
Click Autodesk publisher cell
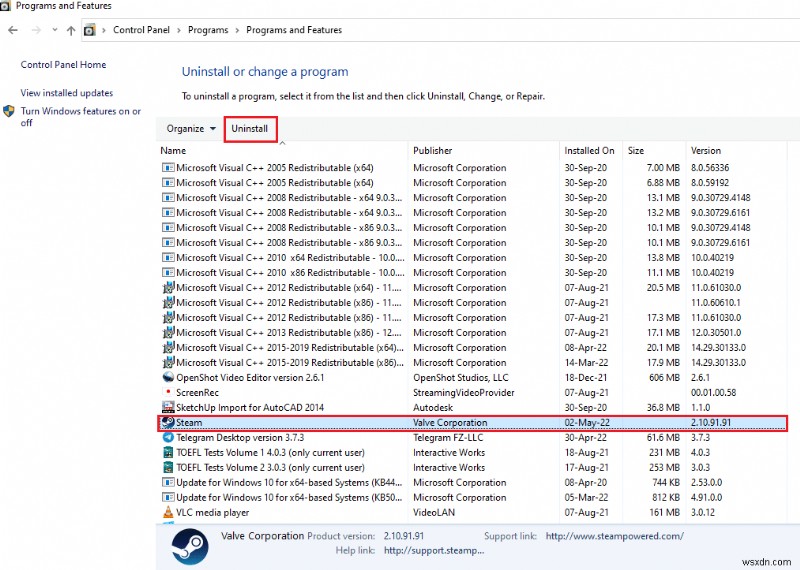(433, 408)
